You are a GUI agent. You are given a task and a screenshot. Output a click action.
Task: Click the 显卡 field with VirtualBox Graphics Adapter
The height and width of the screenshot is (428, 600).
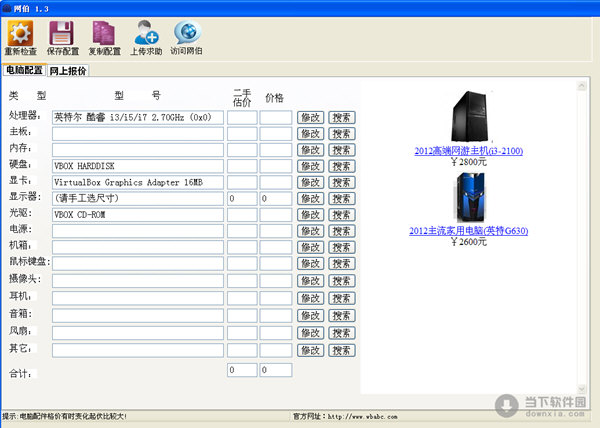tap(138, 182)
